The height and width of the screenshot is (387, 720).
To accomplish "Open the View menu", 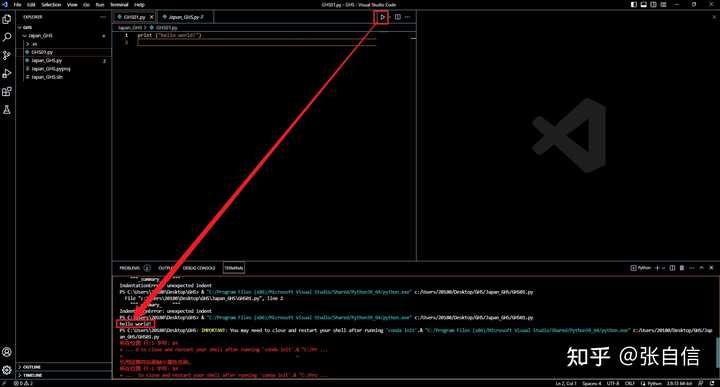I will point(72,5).
